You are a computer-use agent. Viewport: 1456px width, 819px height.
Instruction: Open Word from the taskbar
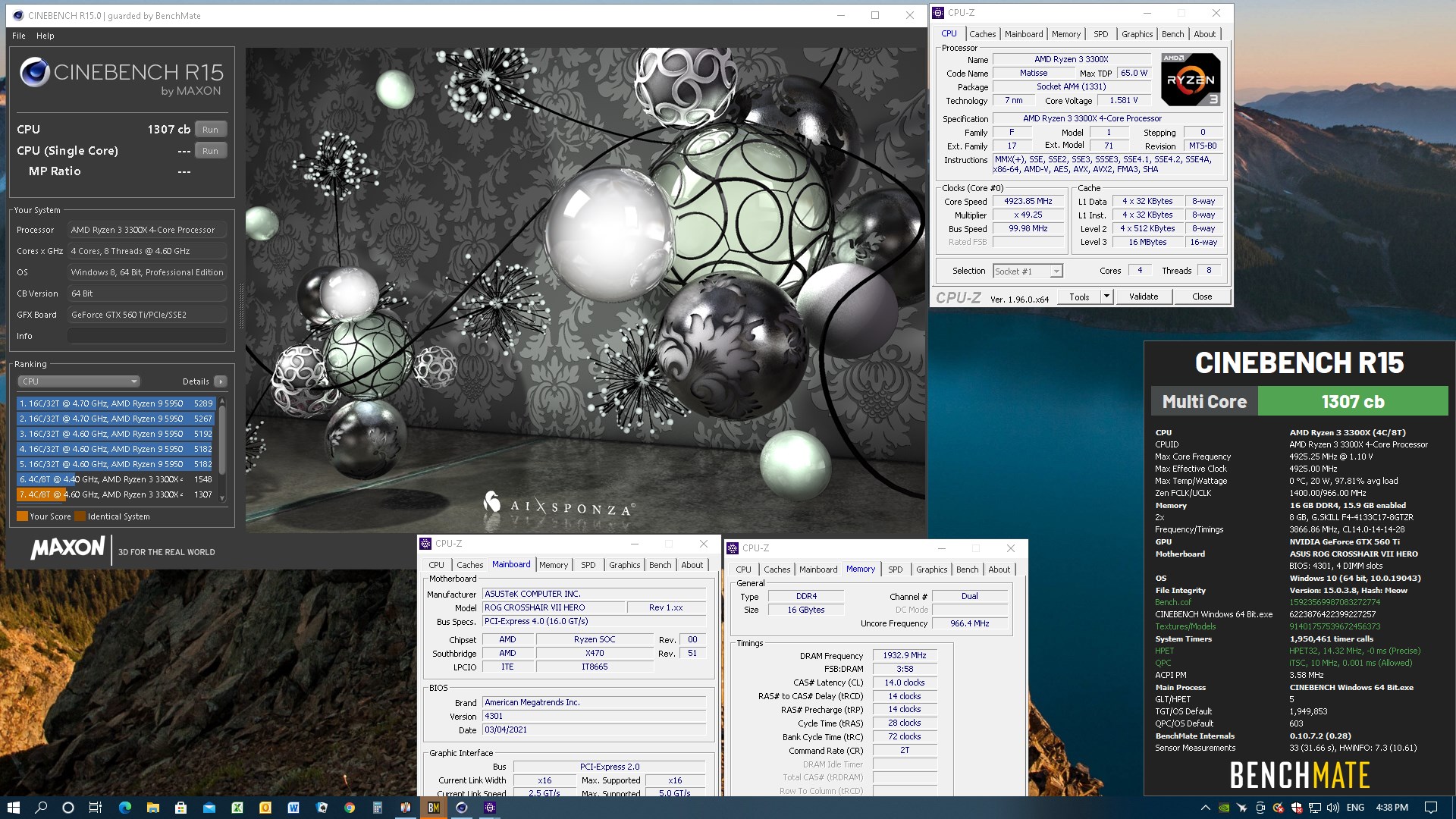pyautogui.click(x=293, y=808)
